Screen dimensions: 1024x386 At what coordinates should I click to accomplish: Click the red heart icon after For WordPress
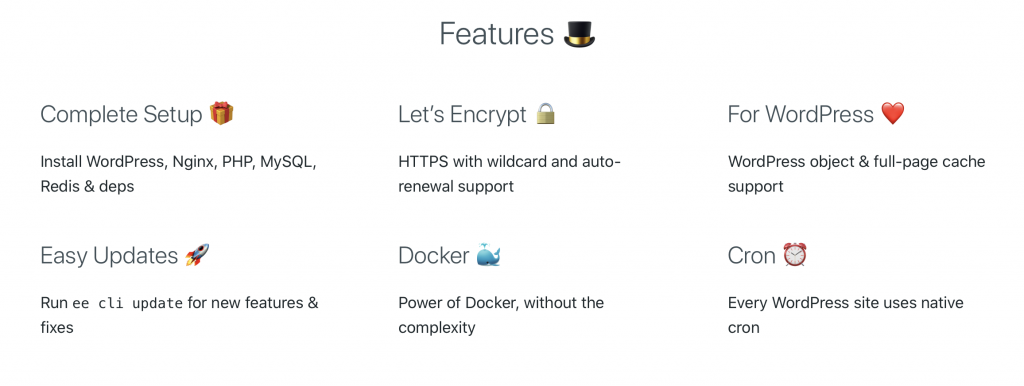coord(893,114)
